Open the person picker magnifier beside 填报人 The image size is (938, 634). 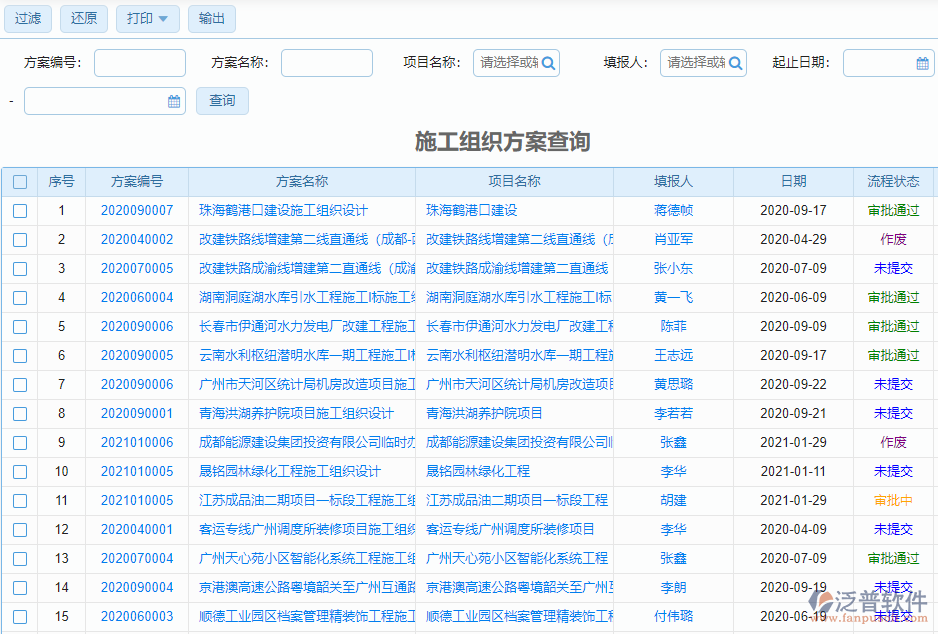click(x=734, y=62)
